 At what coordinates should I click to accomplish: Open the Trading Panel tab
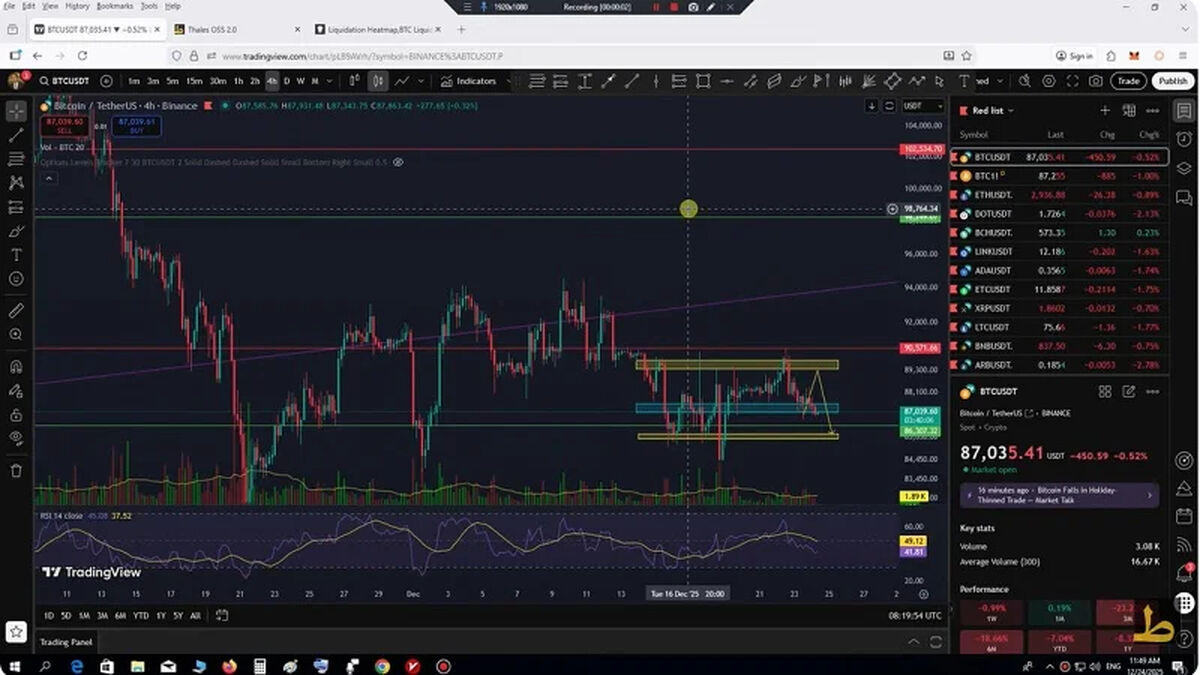[66, 642]
